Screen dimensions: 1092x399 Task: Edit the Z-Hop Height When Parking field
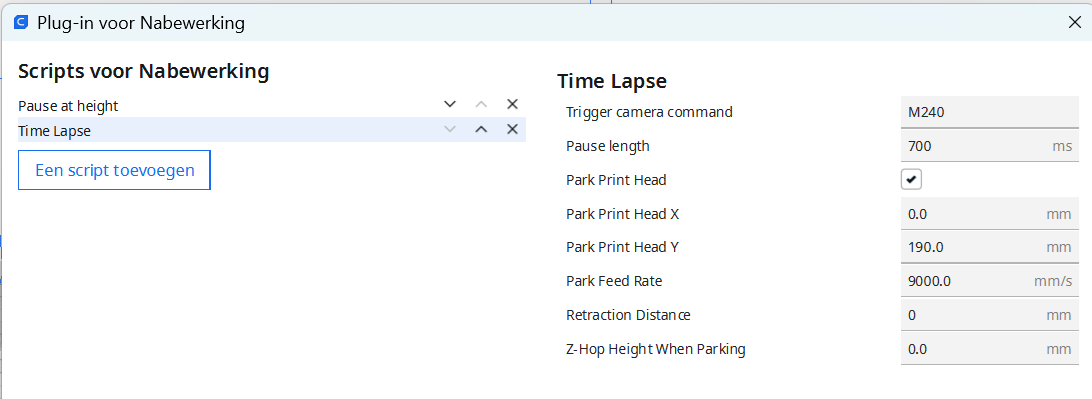[x=990, y=349]
